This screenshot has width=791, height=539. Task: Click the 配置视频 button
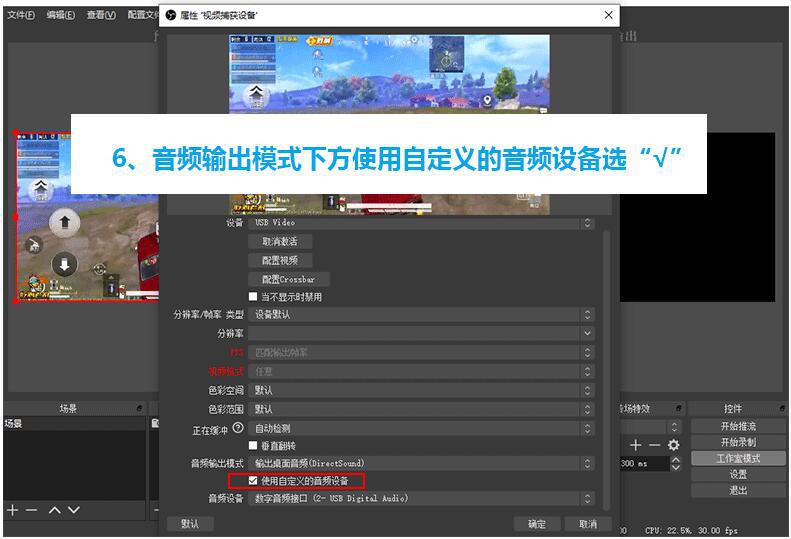coord(279,260)
